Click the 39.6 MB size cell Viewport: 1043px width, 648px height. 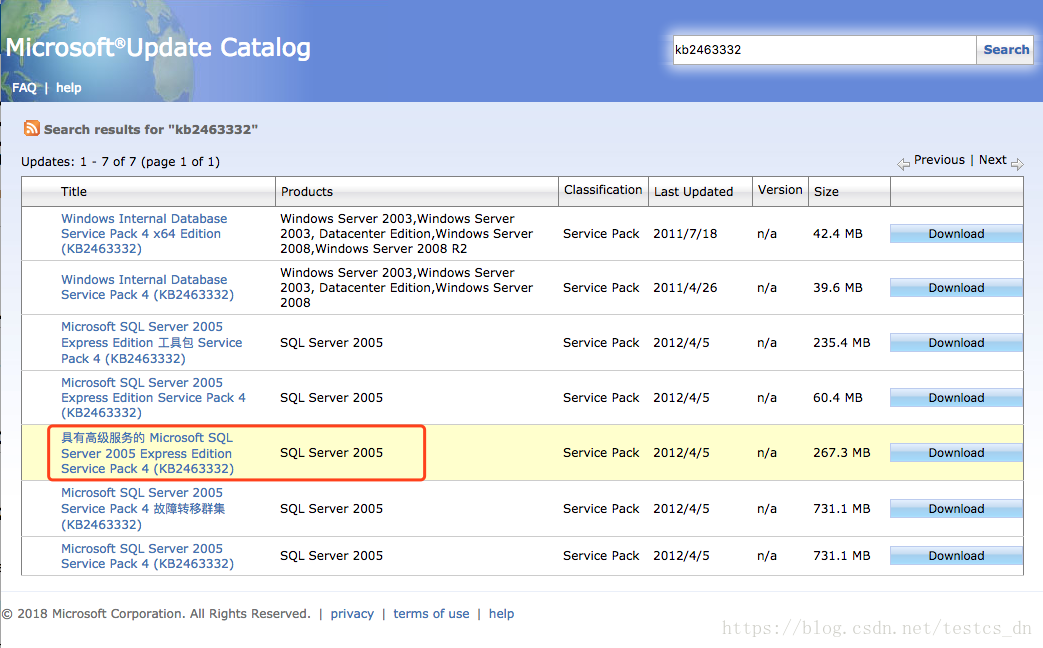click(837, 287)
